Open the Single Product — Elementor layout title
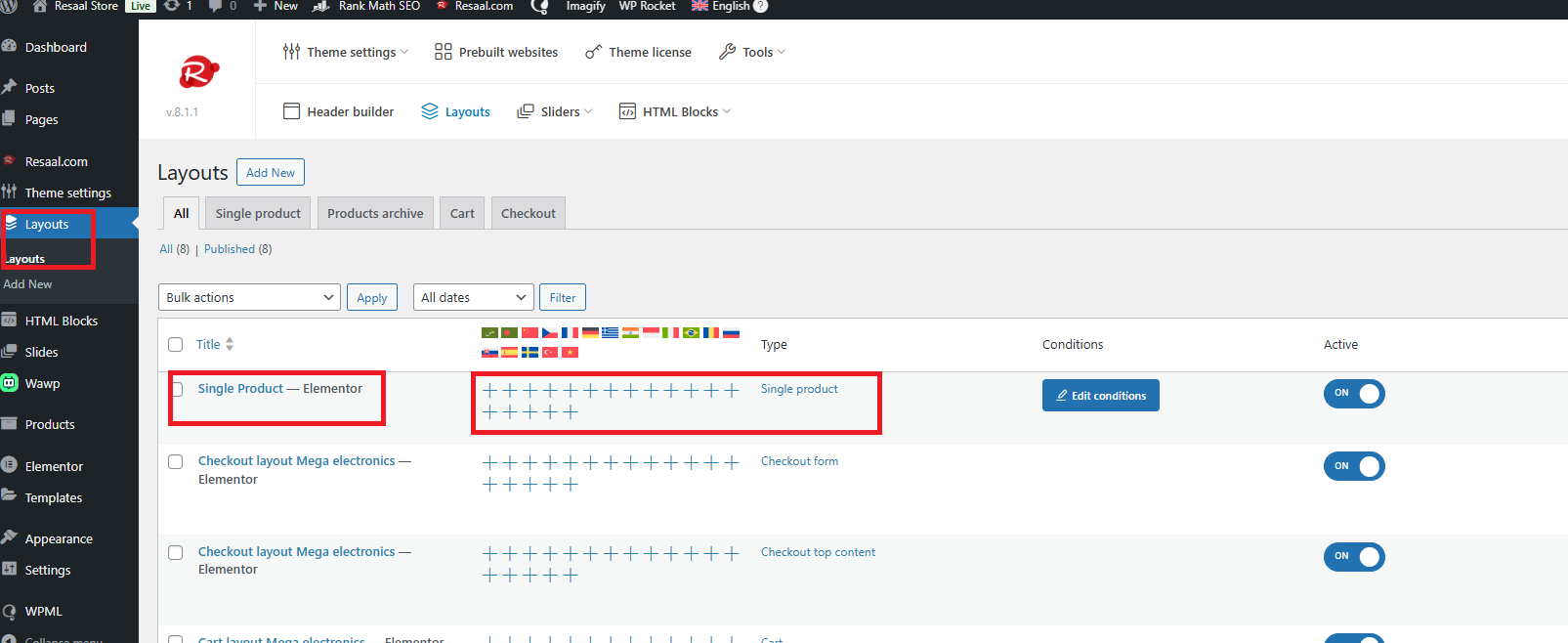This screenshot has height=643, width=1568. tap(279, 388)
